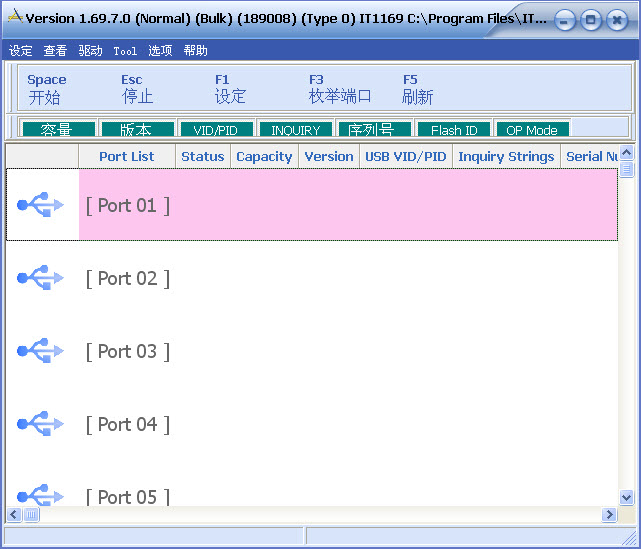The width and height of the screenshot is (641, 549).
Task: Toggle the 容量 capacity column button
Action: click(57, 130)
